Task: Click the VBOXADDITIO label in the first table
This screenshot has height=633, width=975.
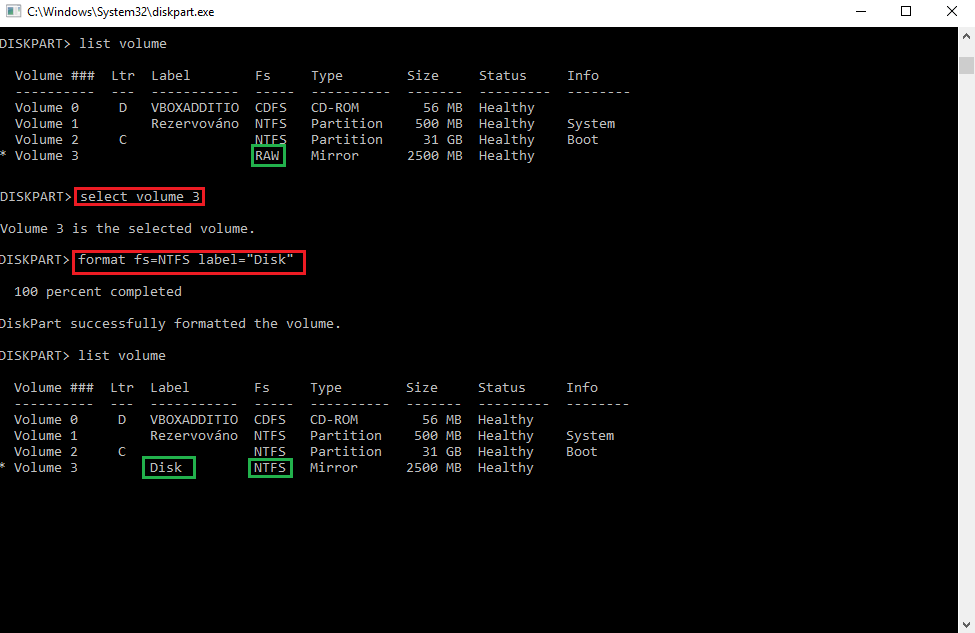Action: coord(194,108)
